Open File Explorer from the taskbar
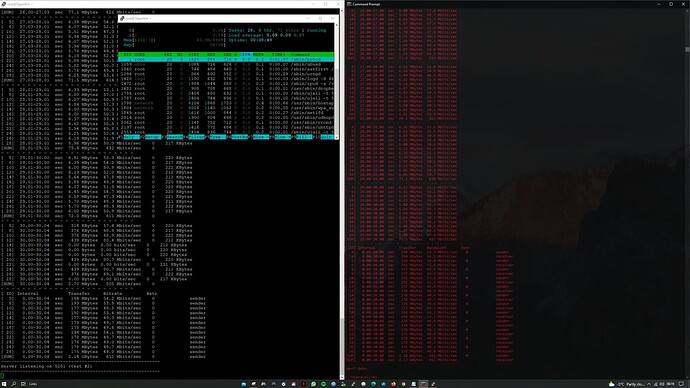The height and width of the screenshot is (388, 690). [x=243, y=384]
